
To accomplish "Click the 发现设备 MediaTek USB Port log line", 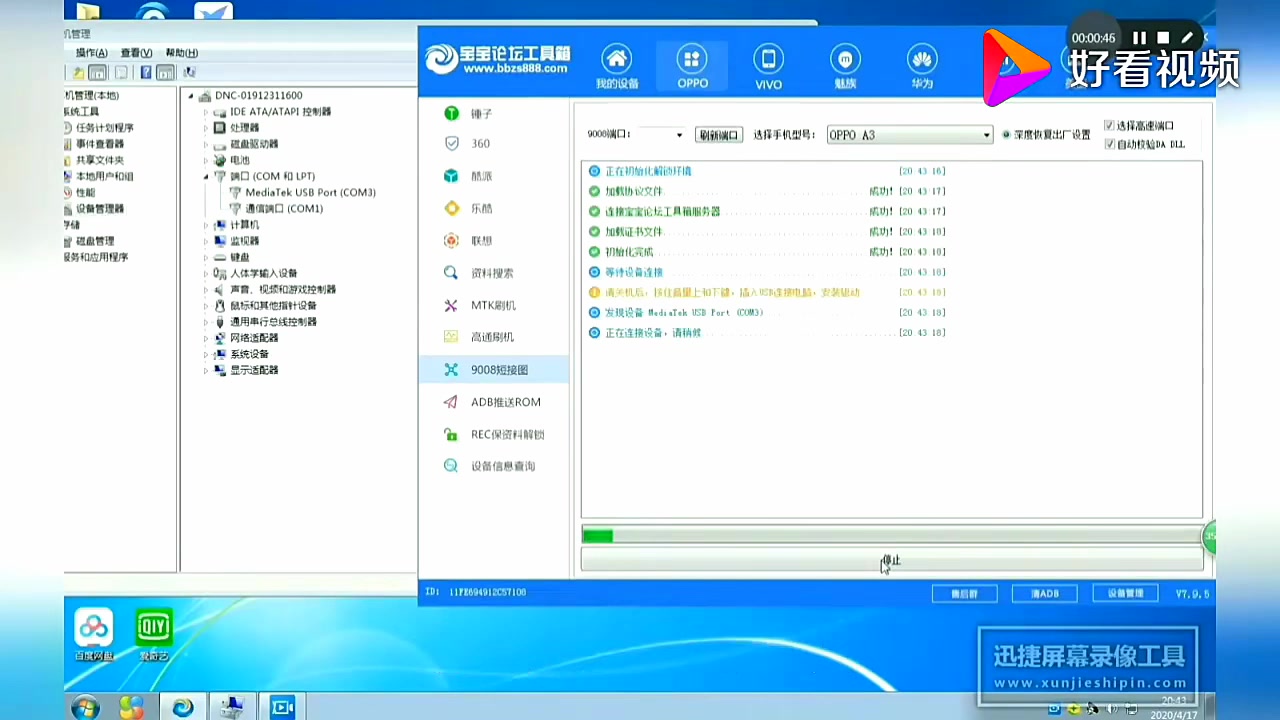I will click(767, 312).
